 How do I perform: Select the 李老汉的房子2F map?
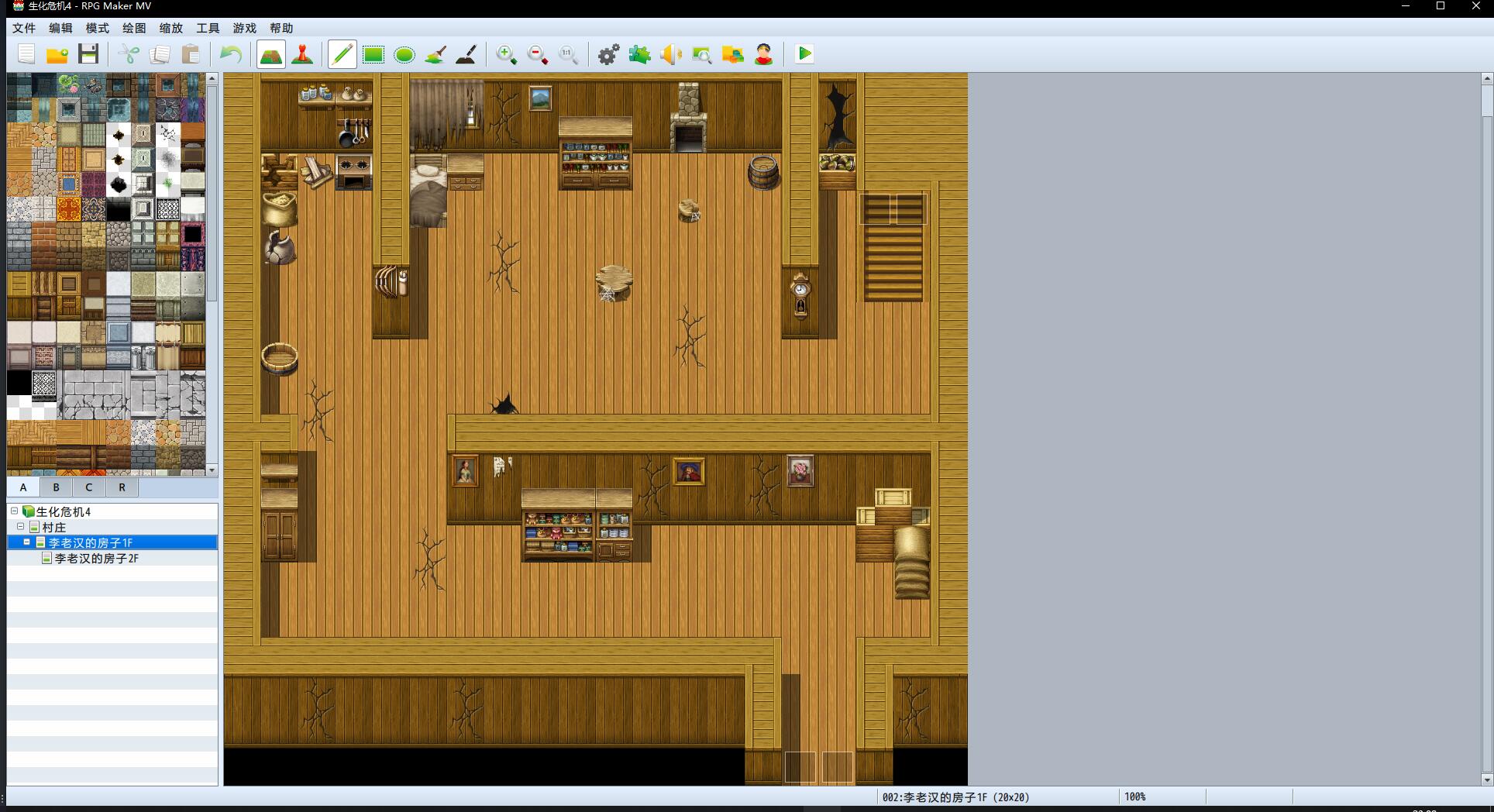[x=97, y=558]
